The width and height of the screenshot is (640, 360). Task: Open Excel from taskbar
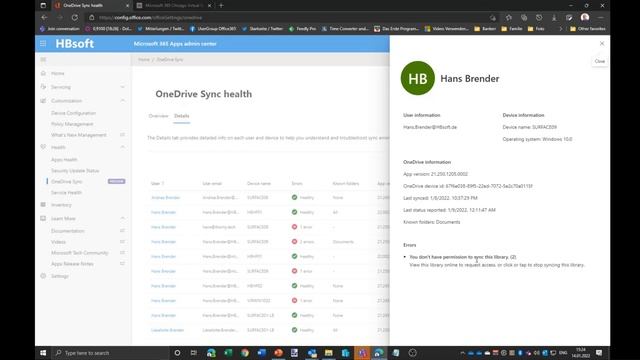click(x=228, y=353)
